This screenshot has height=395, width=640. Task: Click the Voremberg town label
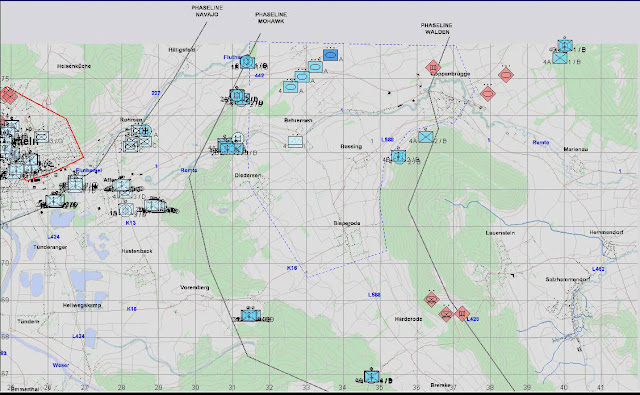click(195, 287)
